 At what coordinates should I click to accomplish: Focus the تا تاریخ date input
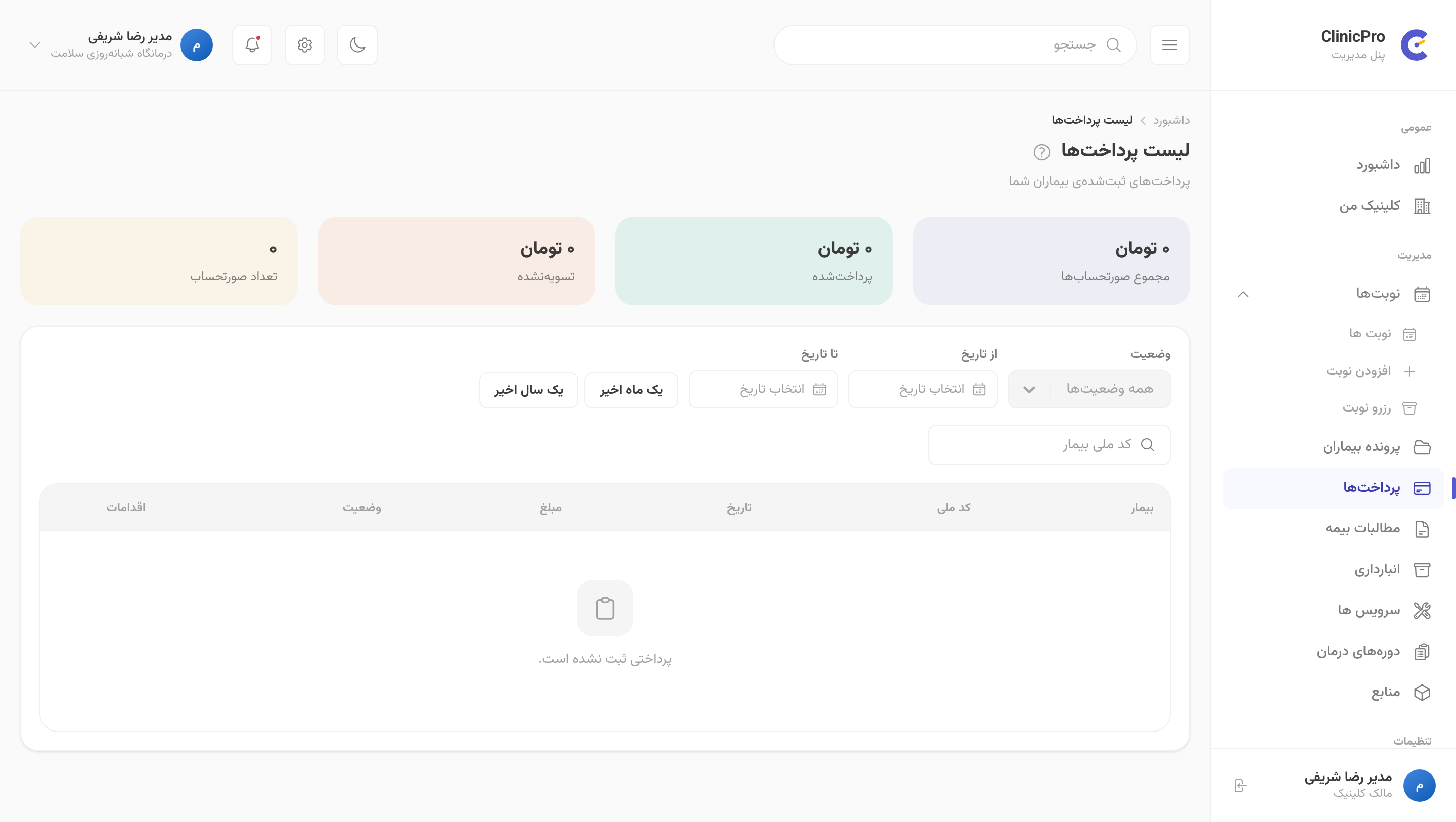(x=762, y=389)
